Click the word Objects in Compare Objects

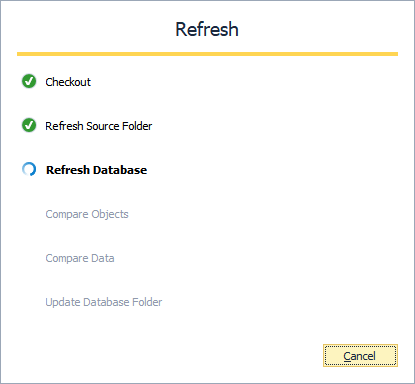(110, 214)
